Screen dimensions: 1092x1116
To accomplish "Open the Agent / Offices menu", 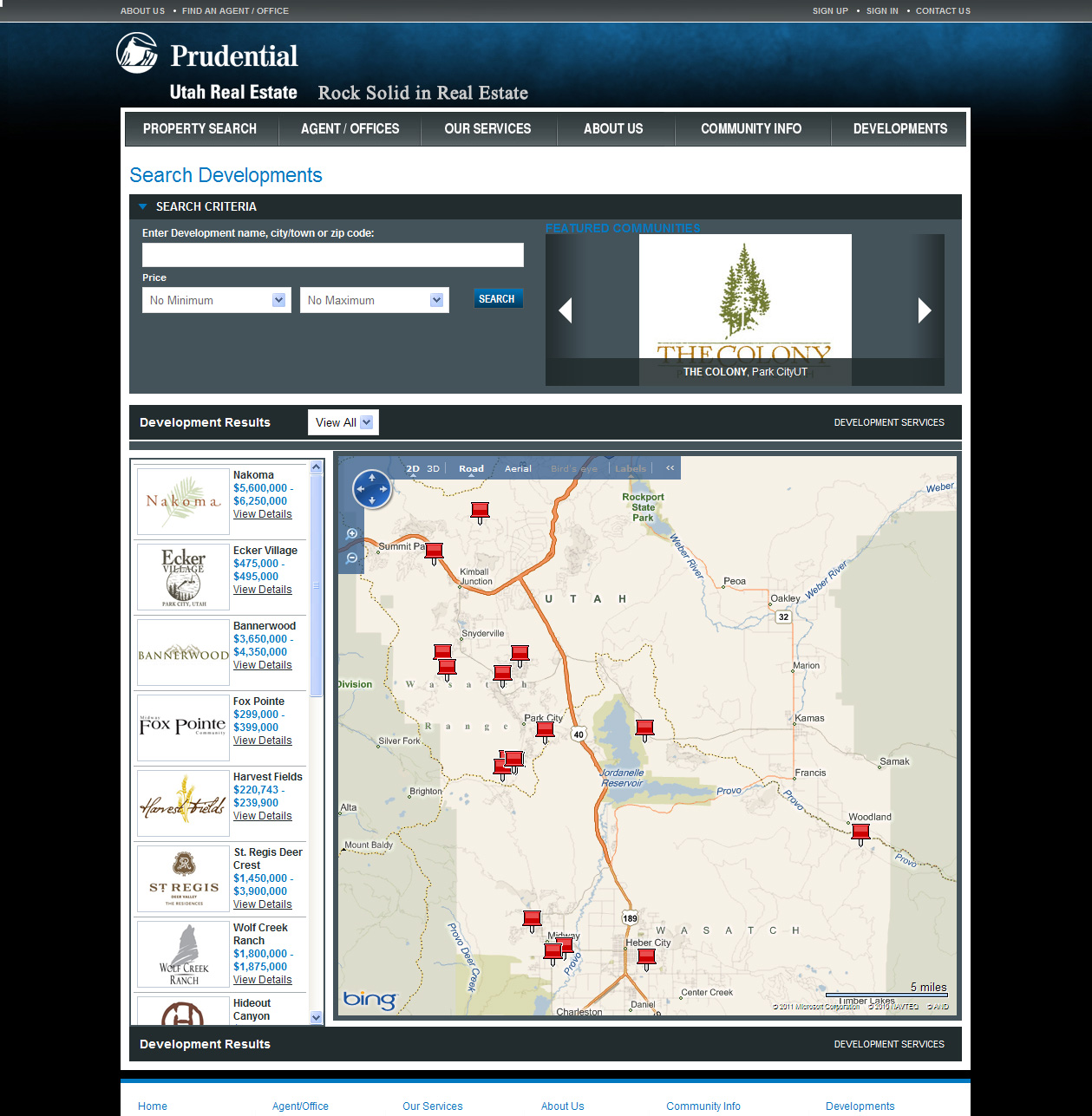I will click(x=350, y=128).
